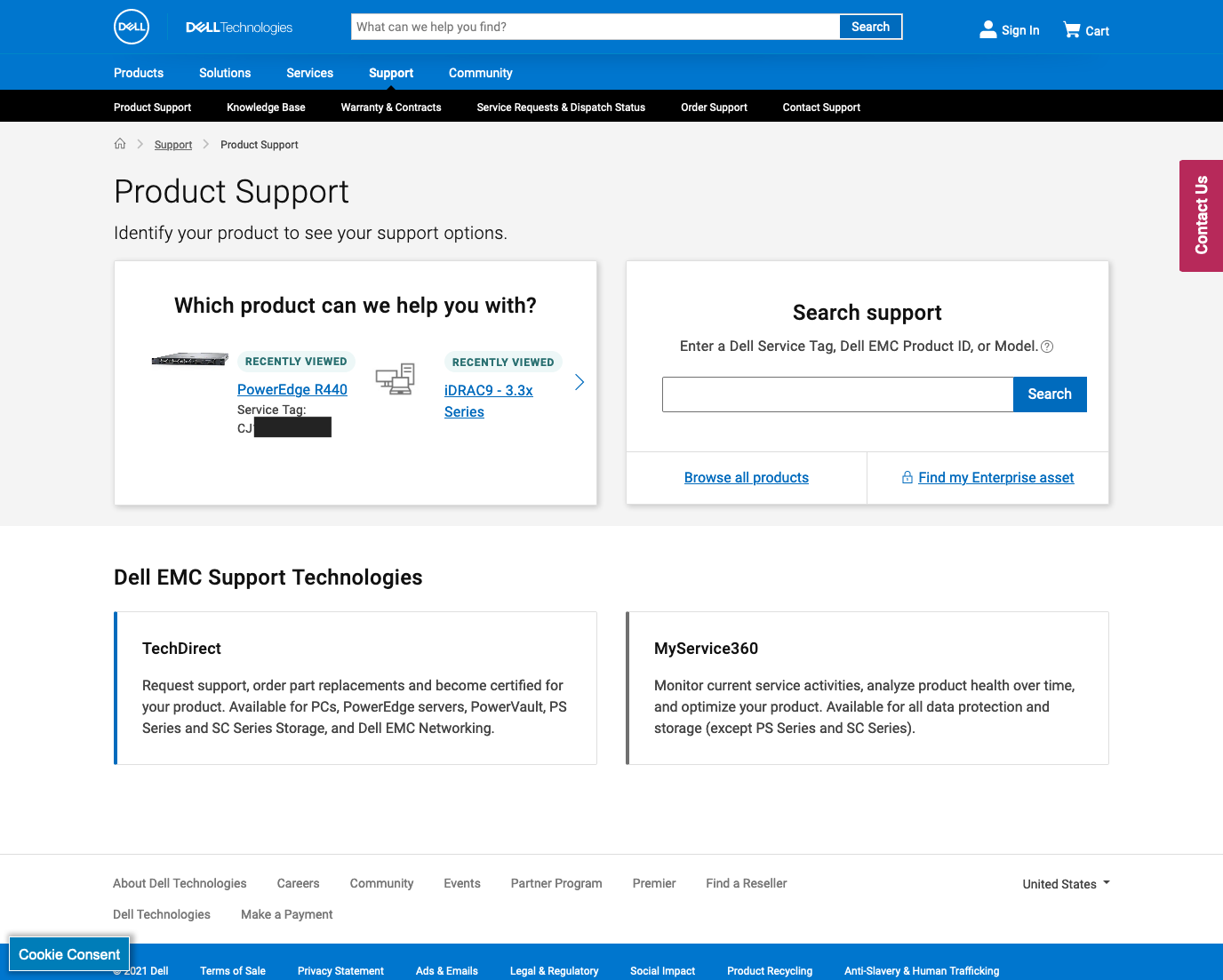Click the Sign In user icon
The height and width of the screenshot is (980, 1223).
(987, 29)
